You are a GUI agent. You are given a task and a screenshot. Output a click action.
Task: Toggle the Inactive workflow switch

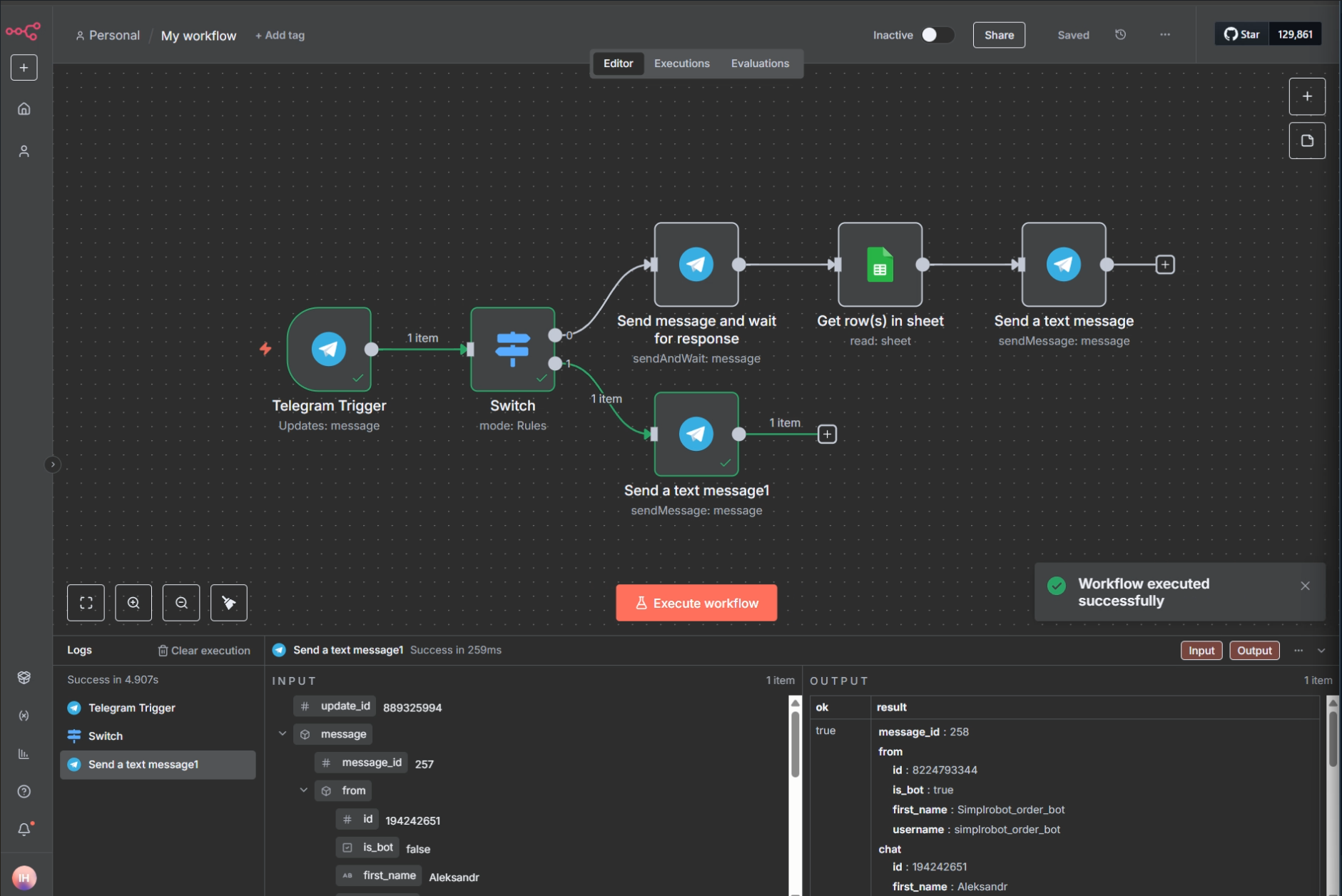click(x=937, y=35)
